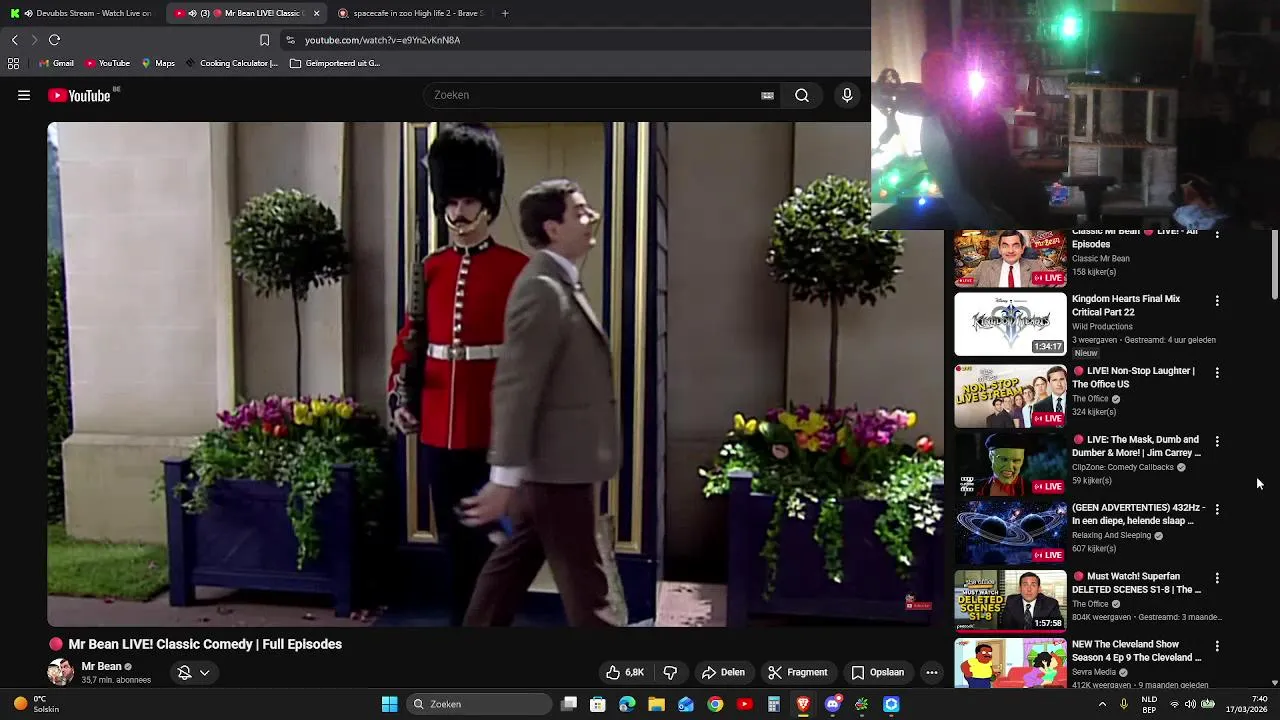
Task: Open Google Chrome from the taskbar
Action: pos(715,704)
